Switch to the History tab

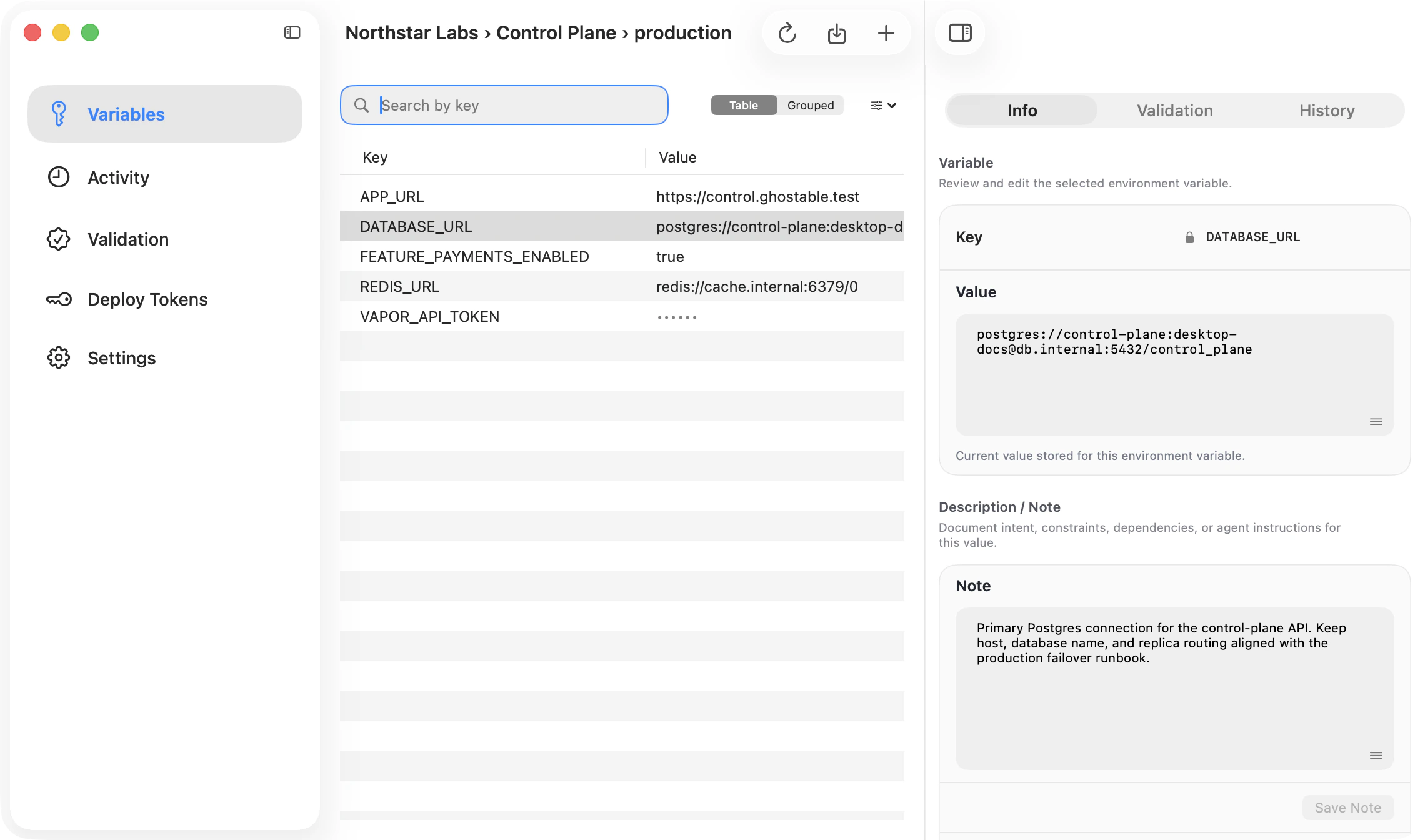(x=1326, y=111)
